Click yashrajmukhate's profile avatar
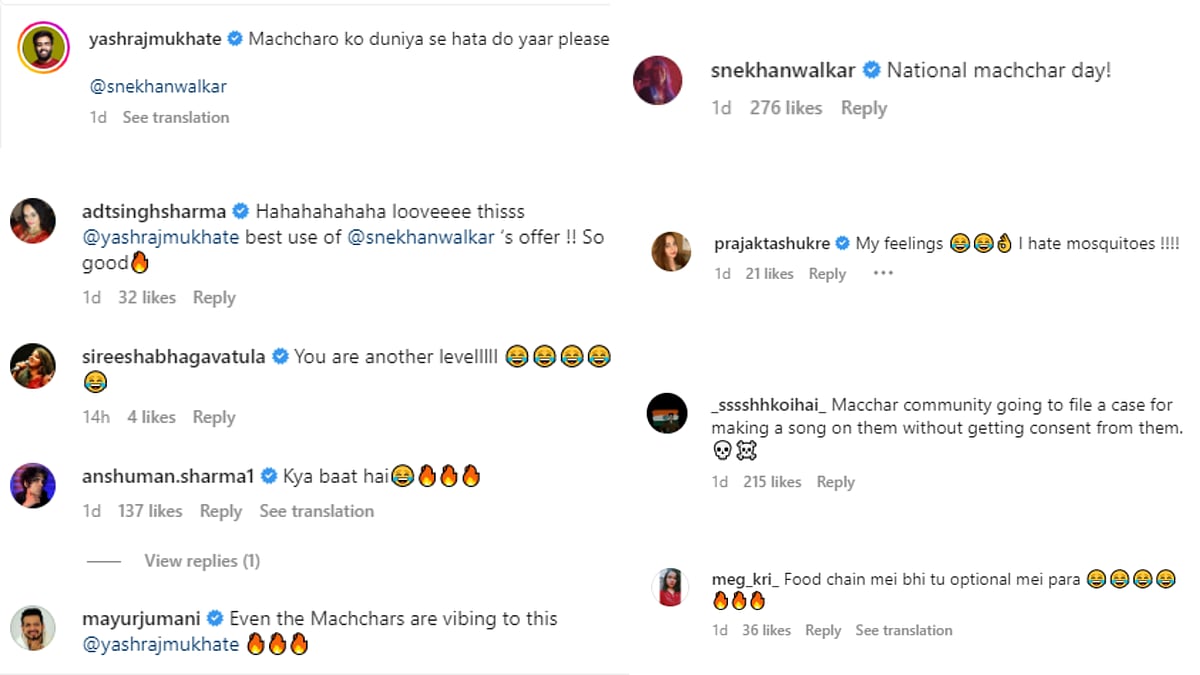The height and width of the screenshot is (675, 1200). [42, 47]
